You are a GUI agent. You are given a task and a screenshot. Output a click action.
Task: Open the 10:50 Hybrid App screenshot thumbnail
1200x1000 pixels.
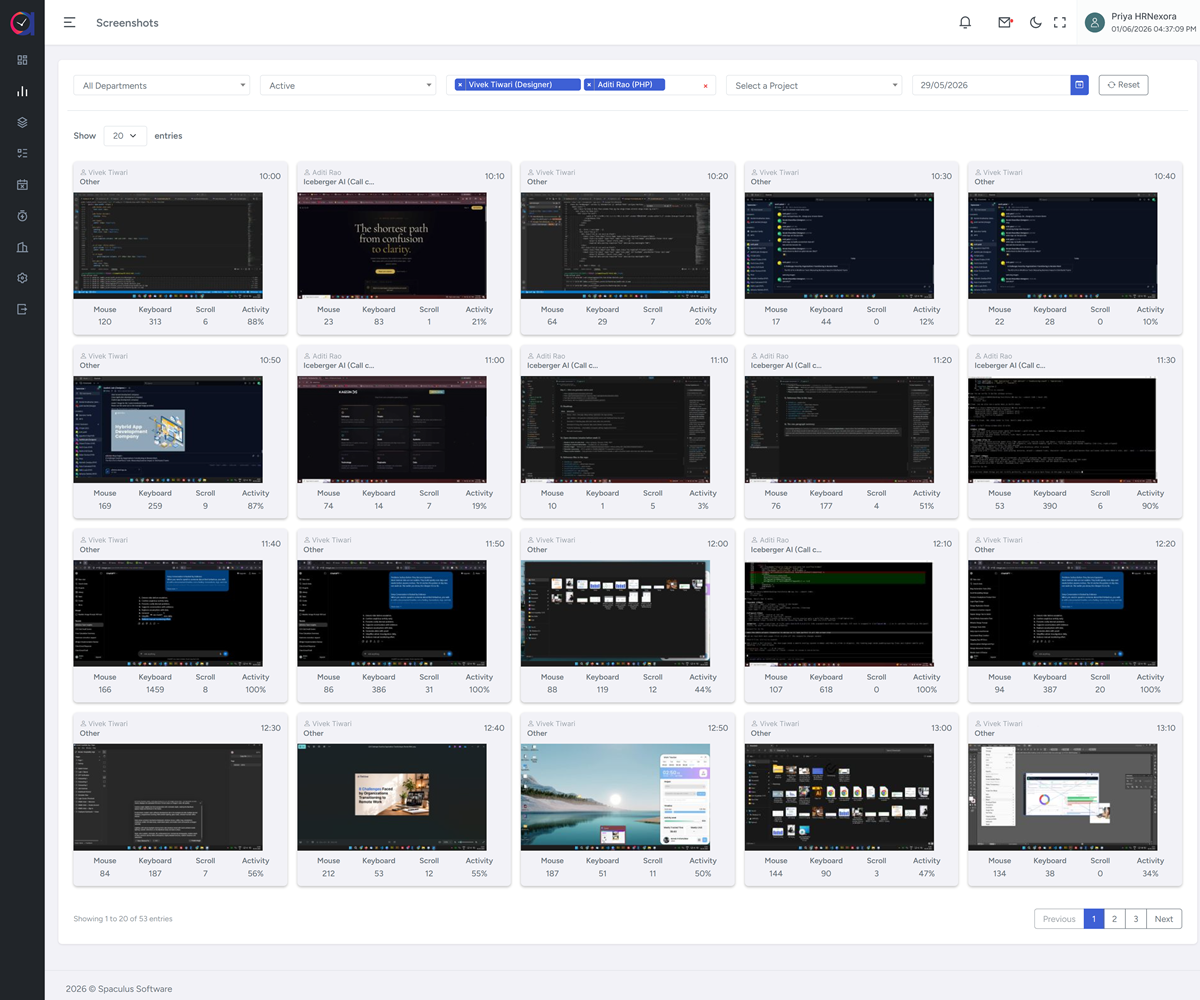(x=168, y=429)
